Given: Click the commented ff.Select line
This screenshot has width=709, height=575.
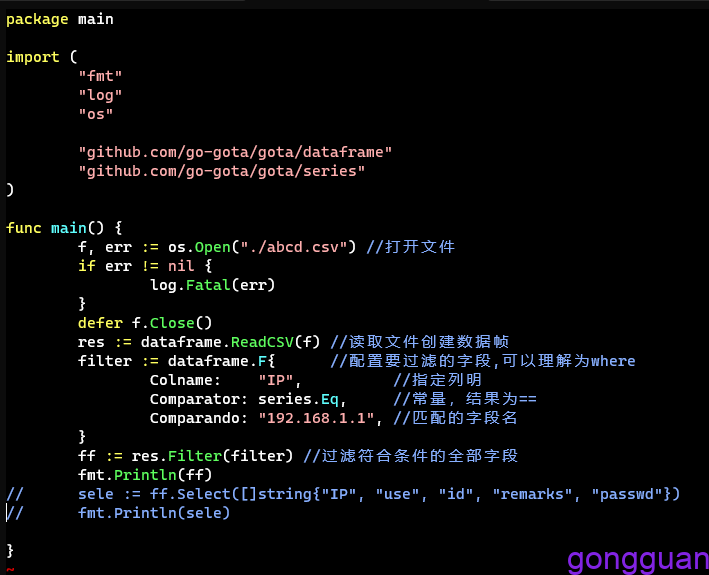Looking at the screenshot, I should tap(378, 494).
